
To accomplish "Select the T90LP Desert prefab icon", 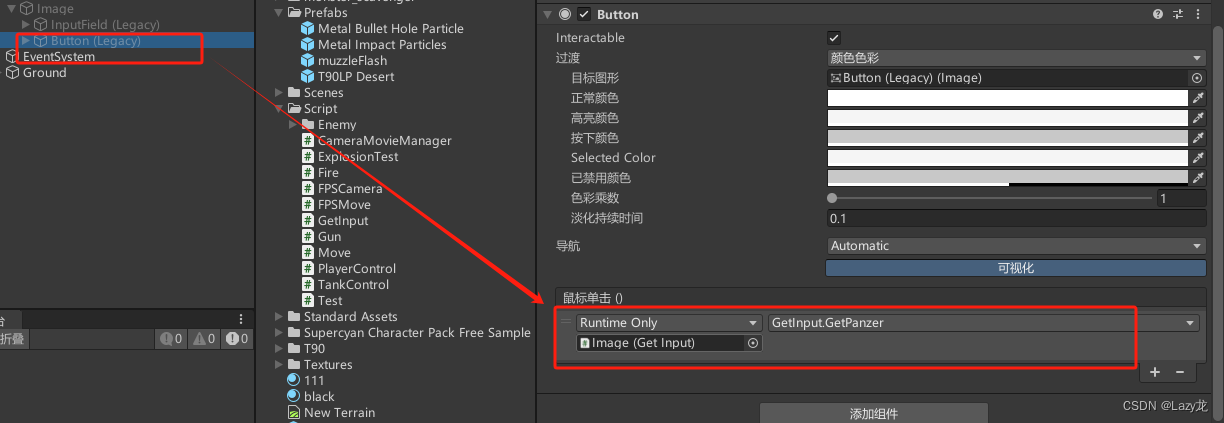I will tap(308, 77).
